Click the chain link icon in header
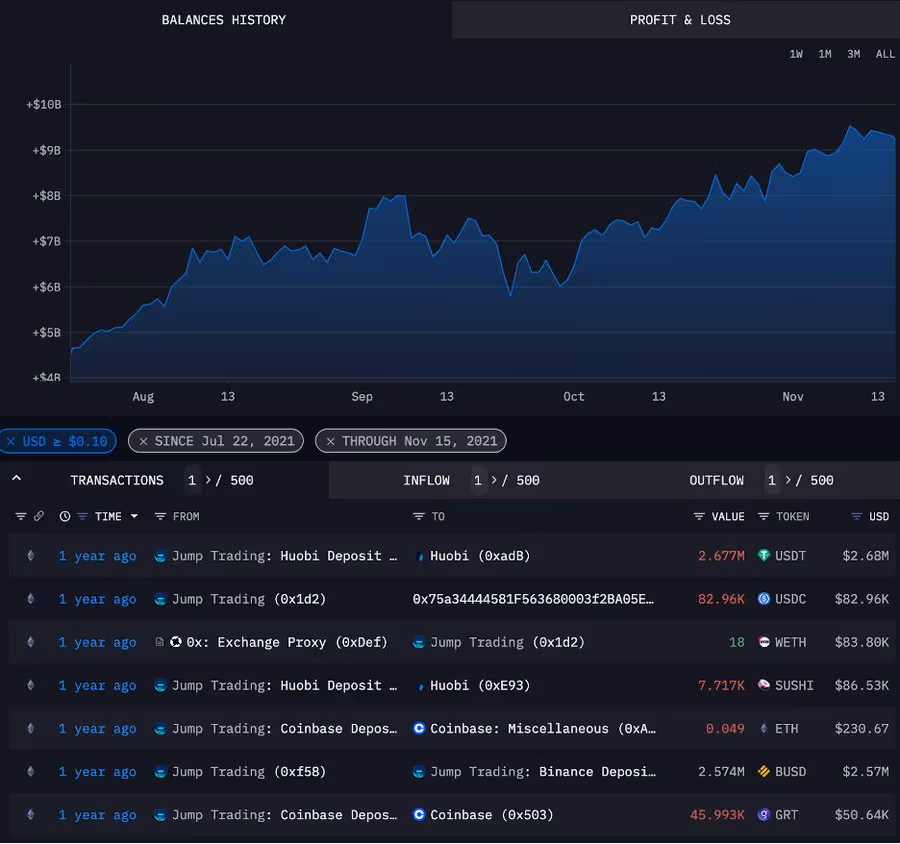Screen dimensions: 900x844 (39, 516)
